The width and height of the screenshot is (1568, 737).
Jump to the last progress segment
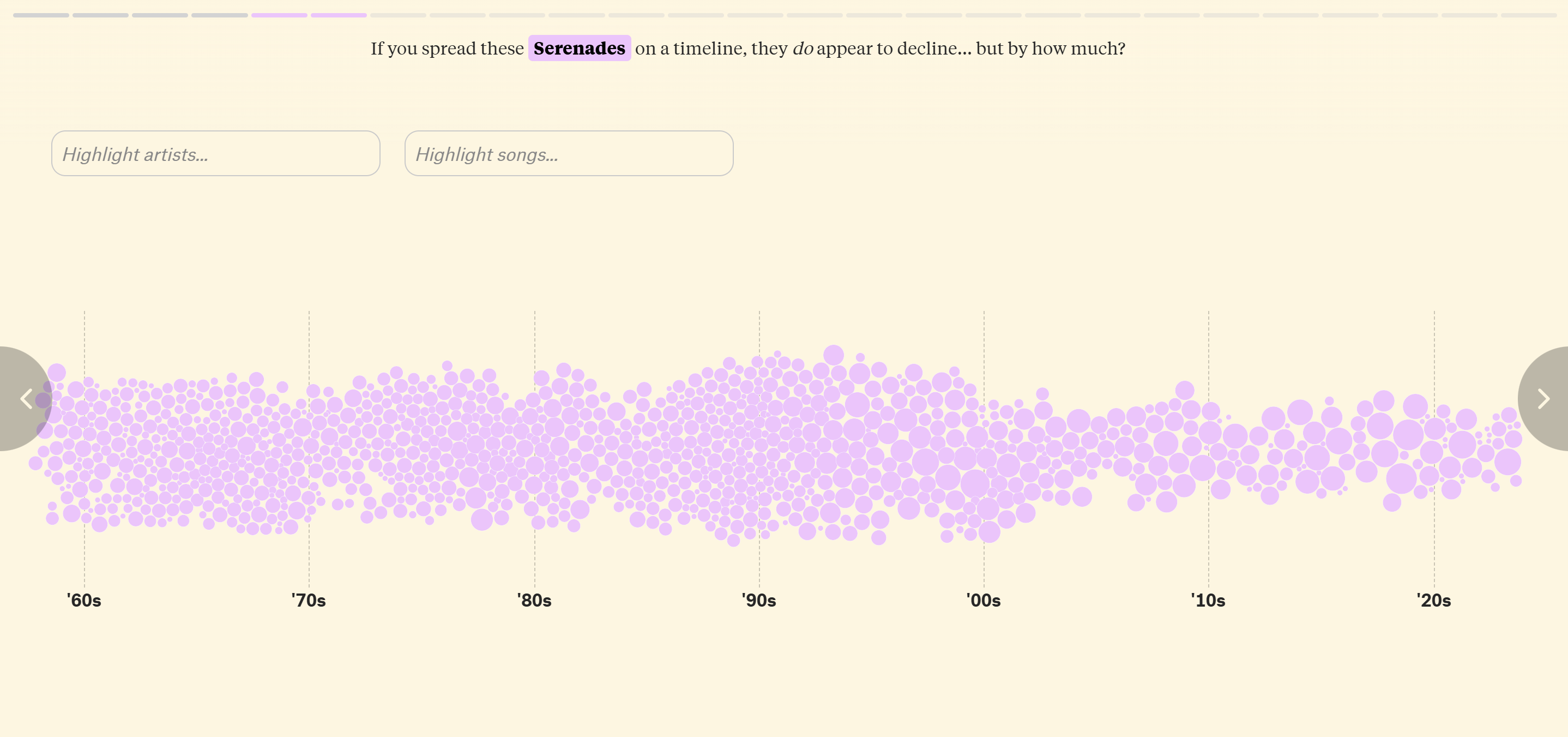tap(1528, 15)
